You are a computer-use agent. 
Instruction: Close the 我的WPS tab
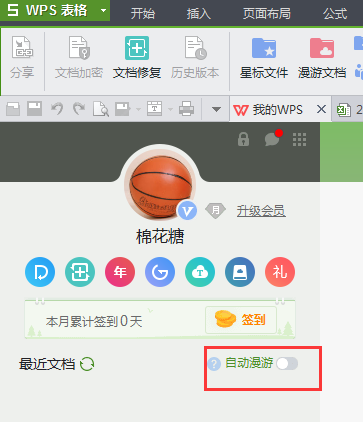(321, 109)
